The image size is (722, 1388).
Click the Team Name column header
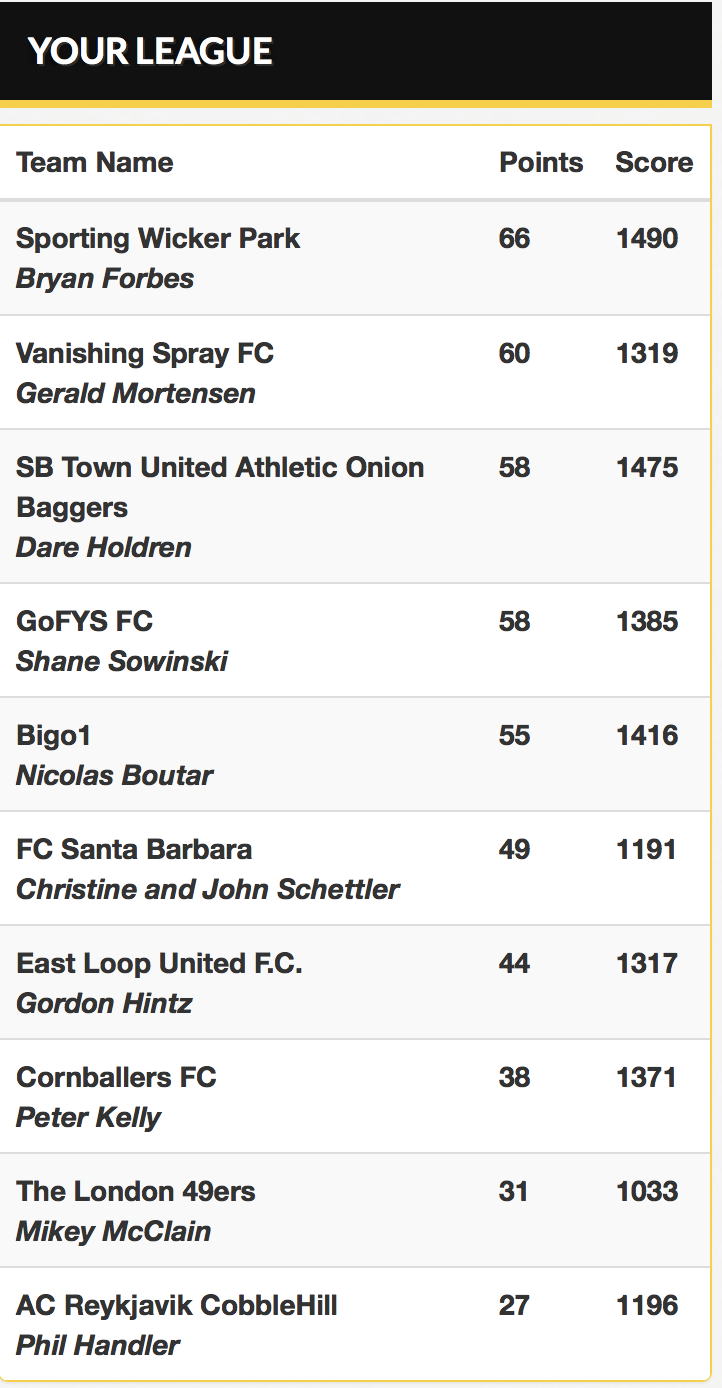coord(95,162)
